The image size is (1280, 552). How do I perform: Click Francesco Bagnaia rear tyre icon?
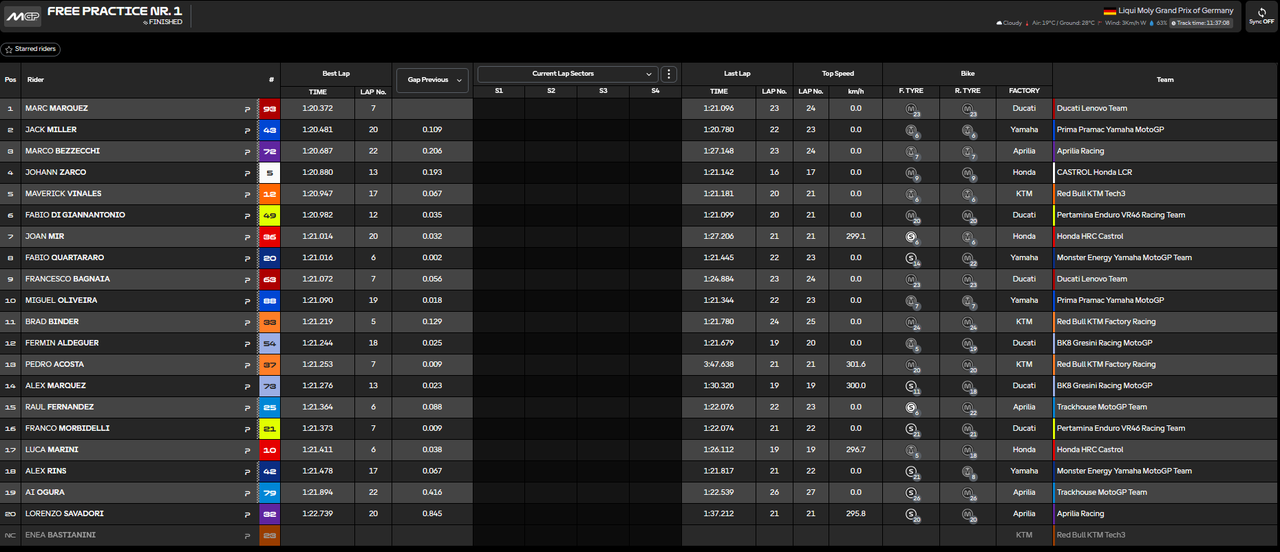968,280
